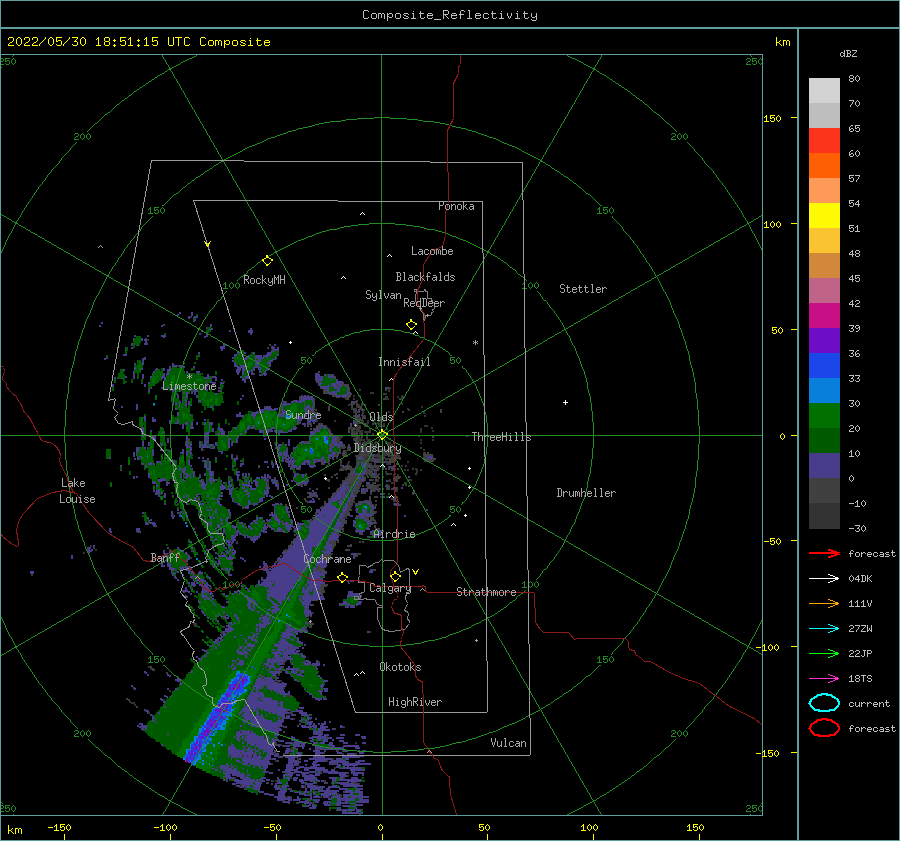Image resolution: width=900 pixels, height=841 pixels.
Task: Select the red forecast arrow in legend
Action: click(x=824, y=553)
